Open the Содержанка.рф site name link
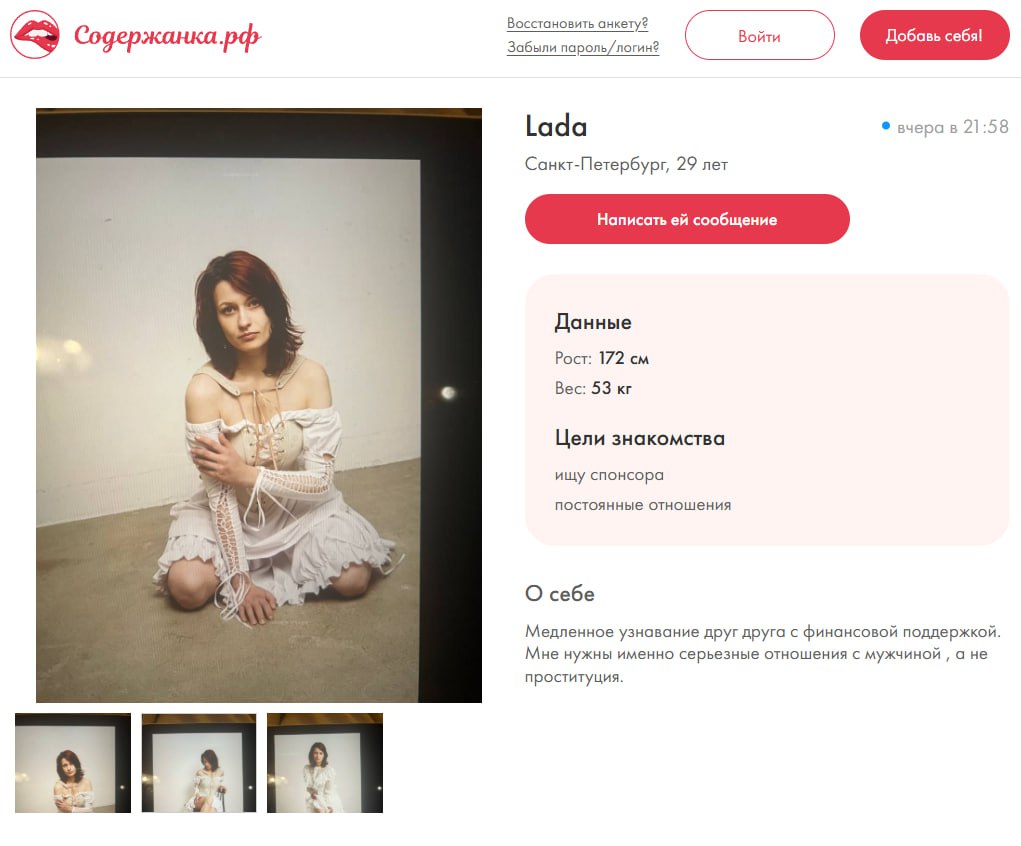 (167, 37)
